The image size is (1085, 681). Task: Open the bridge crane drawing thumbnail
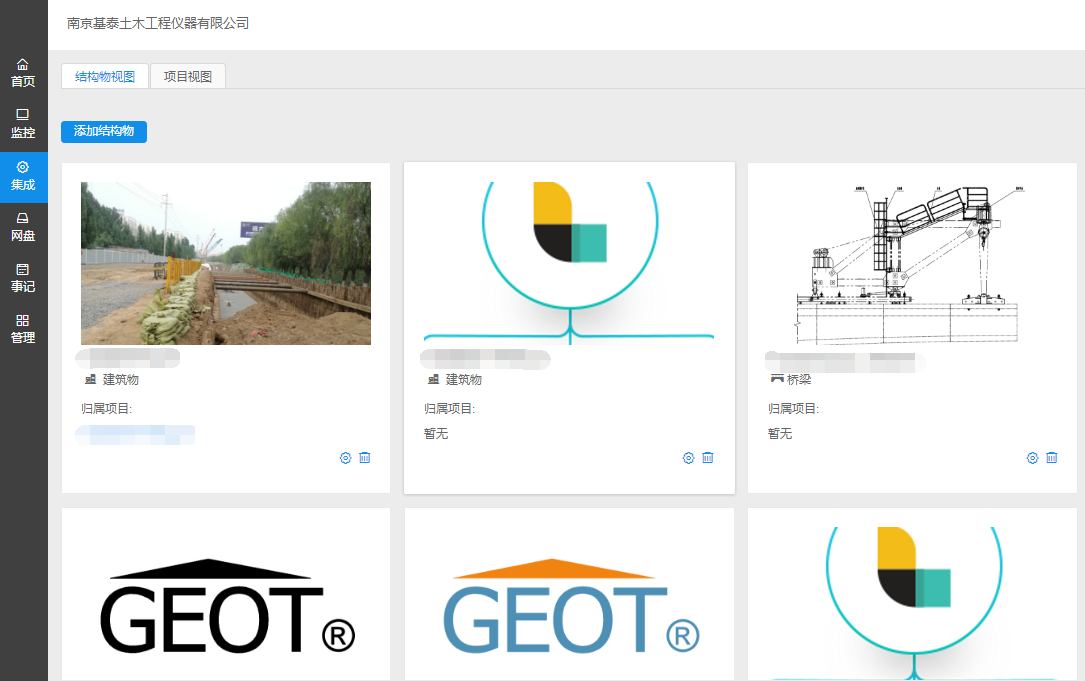pyautogui.click(x=912, y=263)
